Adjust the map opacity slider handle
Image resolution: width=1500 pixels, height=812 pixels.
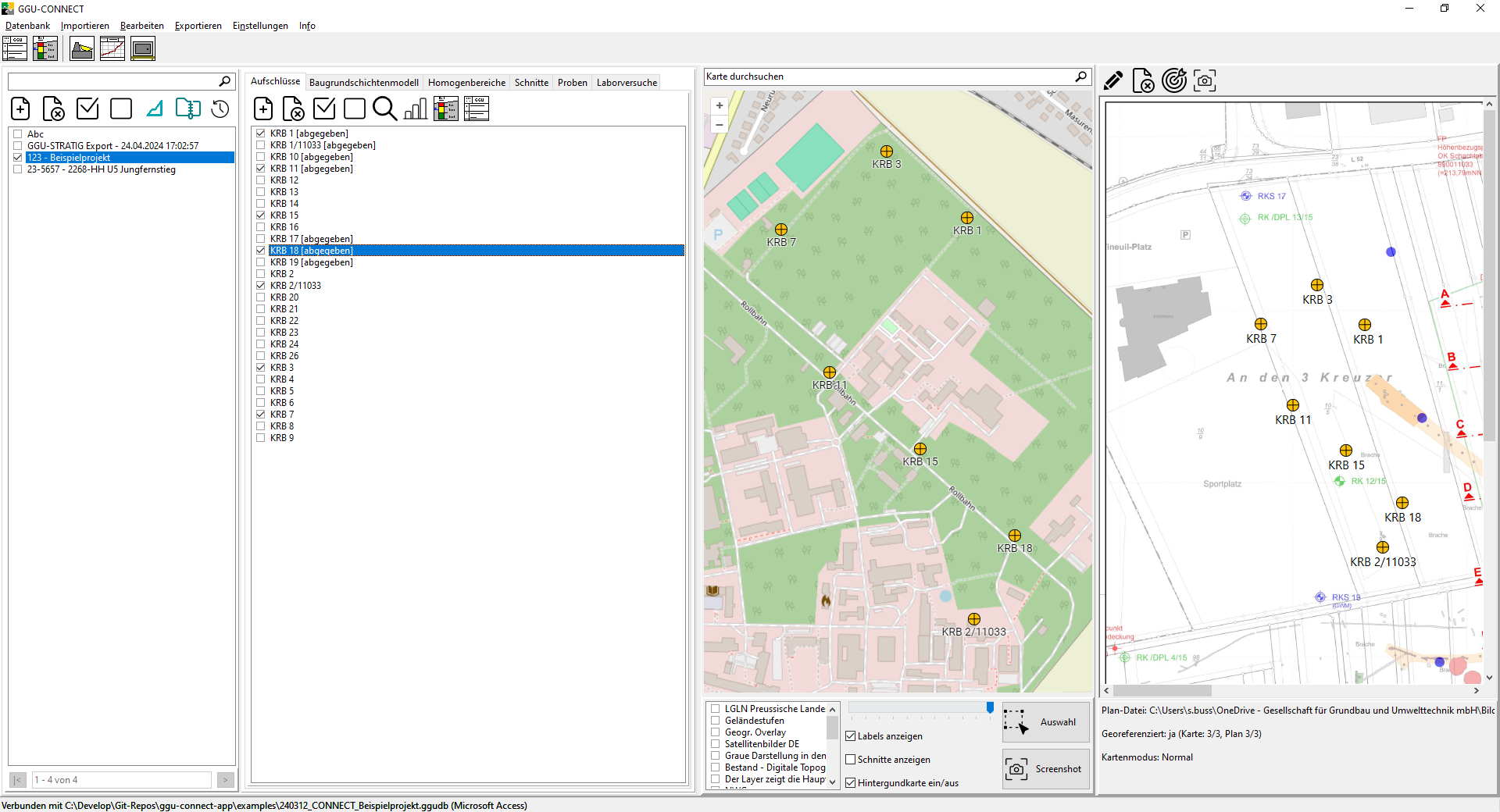(x=990, y=707)
